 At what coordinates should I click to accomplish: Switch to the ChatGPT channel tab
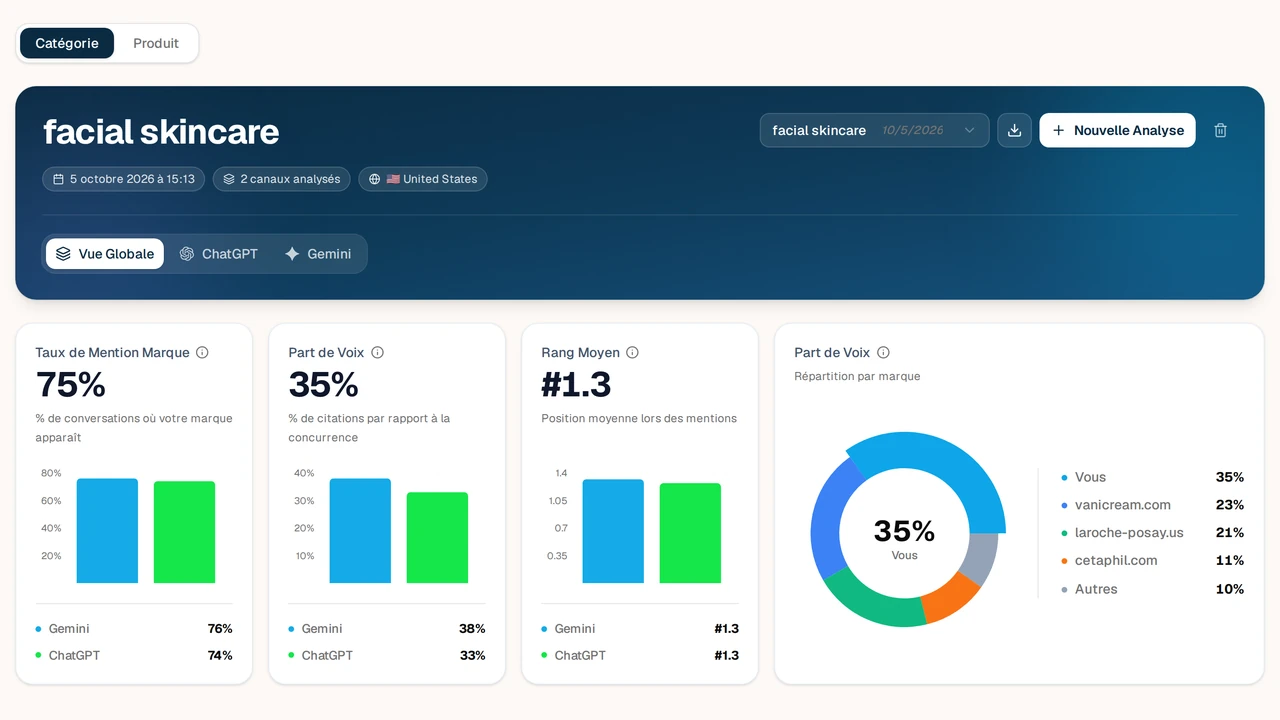pos(219,254)
